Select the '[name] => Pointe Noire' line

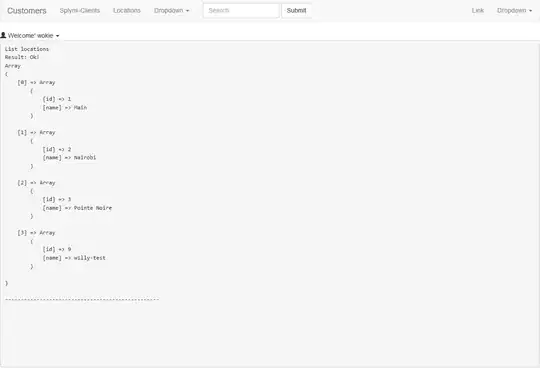tap(77, 208)
